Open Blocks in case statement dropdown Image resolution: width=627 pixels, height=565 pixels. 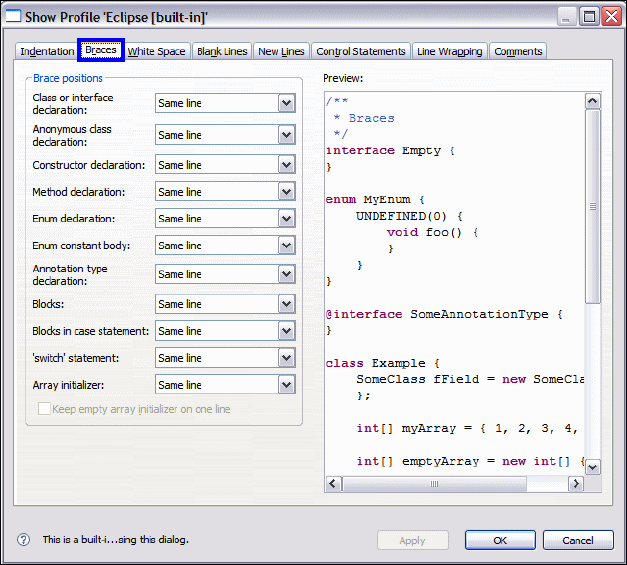(225, 331)
